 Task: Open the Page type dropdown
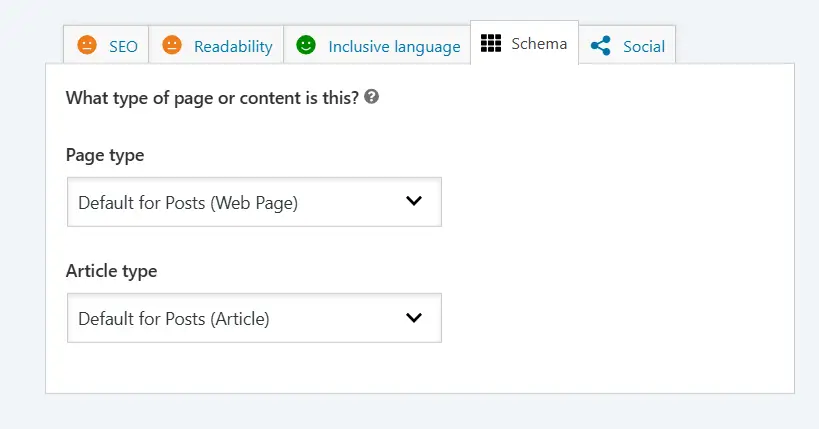[254, 202]
